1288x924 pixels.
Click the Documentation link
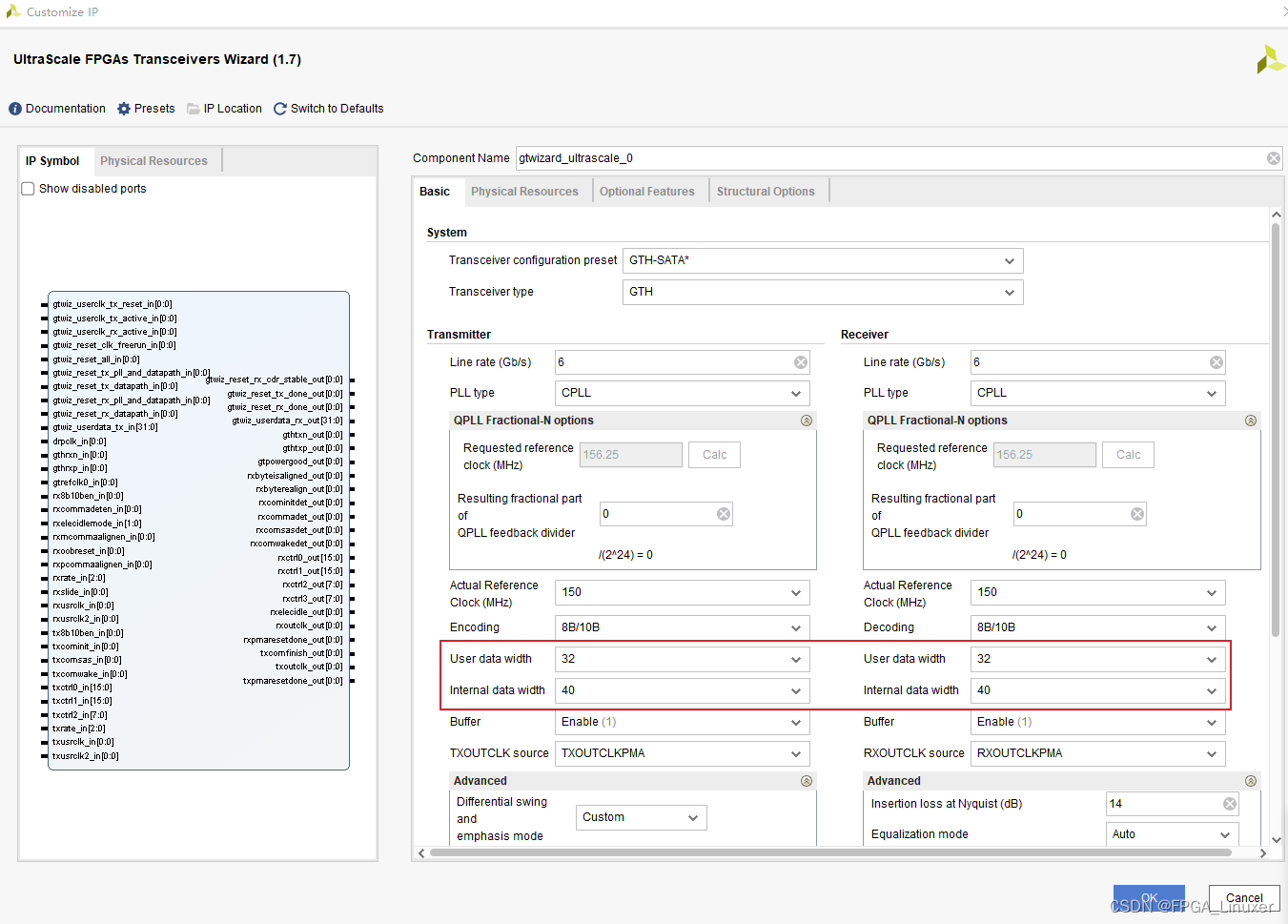click(x=66, y=109)
